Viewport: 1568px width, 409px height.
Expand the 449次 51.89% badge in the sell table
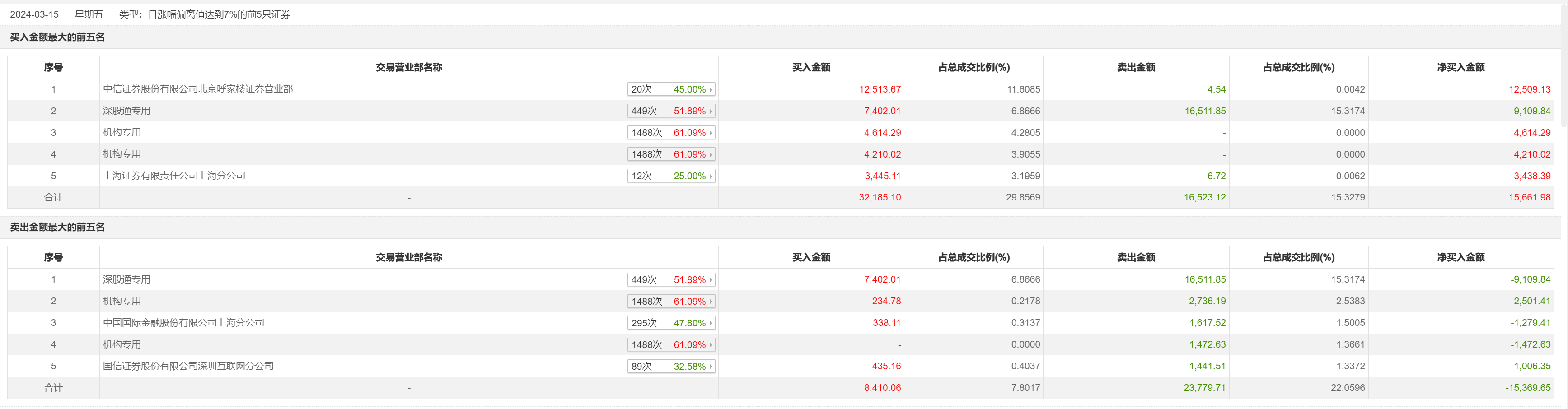tap(671, 280)
